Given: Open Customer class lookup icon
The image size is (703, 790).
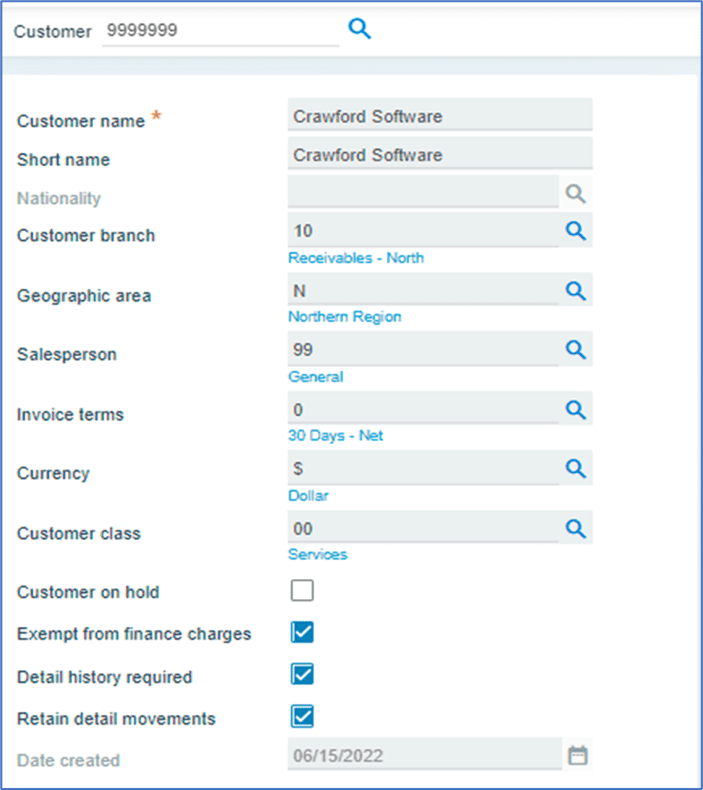Looking at the screenshot, I should [x=575, y=528].
